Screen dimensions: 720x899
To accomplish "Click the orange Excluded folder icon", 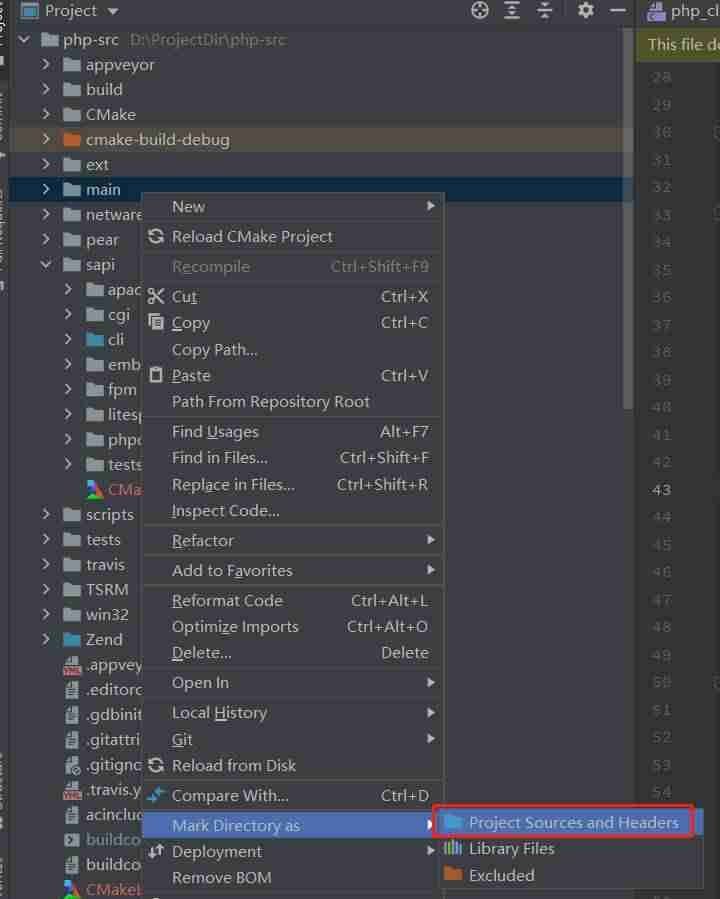I will [453, 874].
